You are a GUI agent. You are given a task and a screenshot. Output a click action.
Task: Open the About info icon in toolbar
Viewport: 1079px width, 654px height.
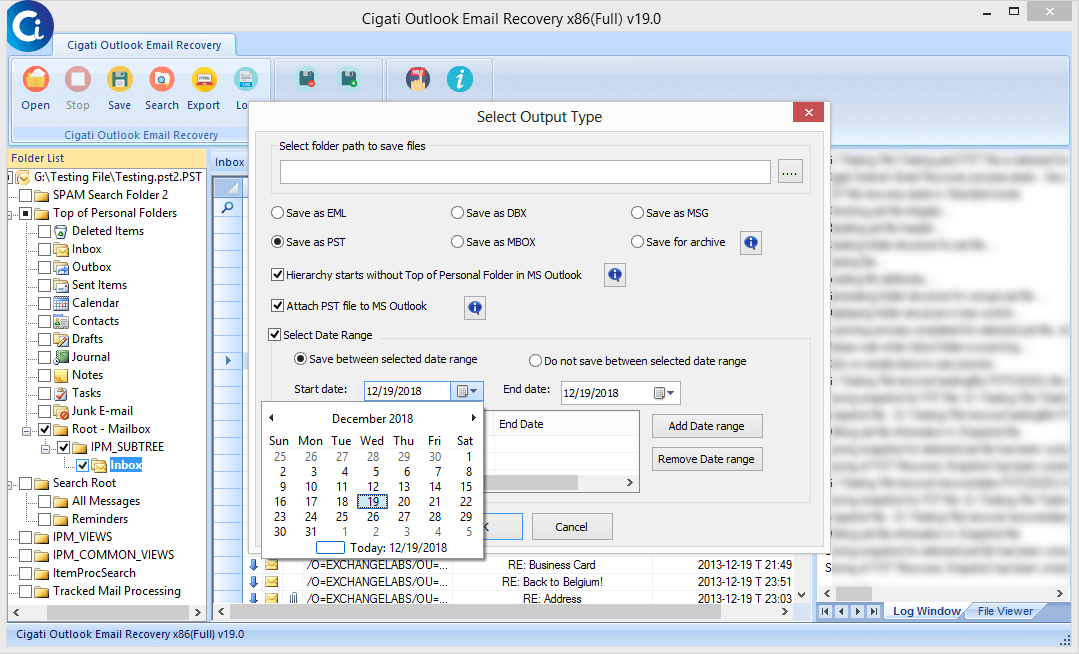(x=460, y=79)
